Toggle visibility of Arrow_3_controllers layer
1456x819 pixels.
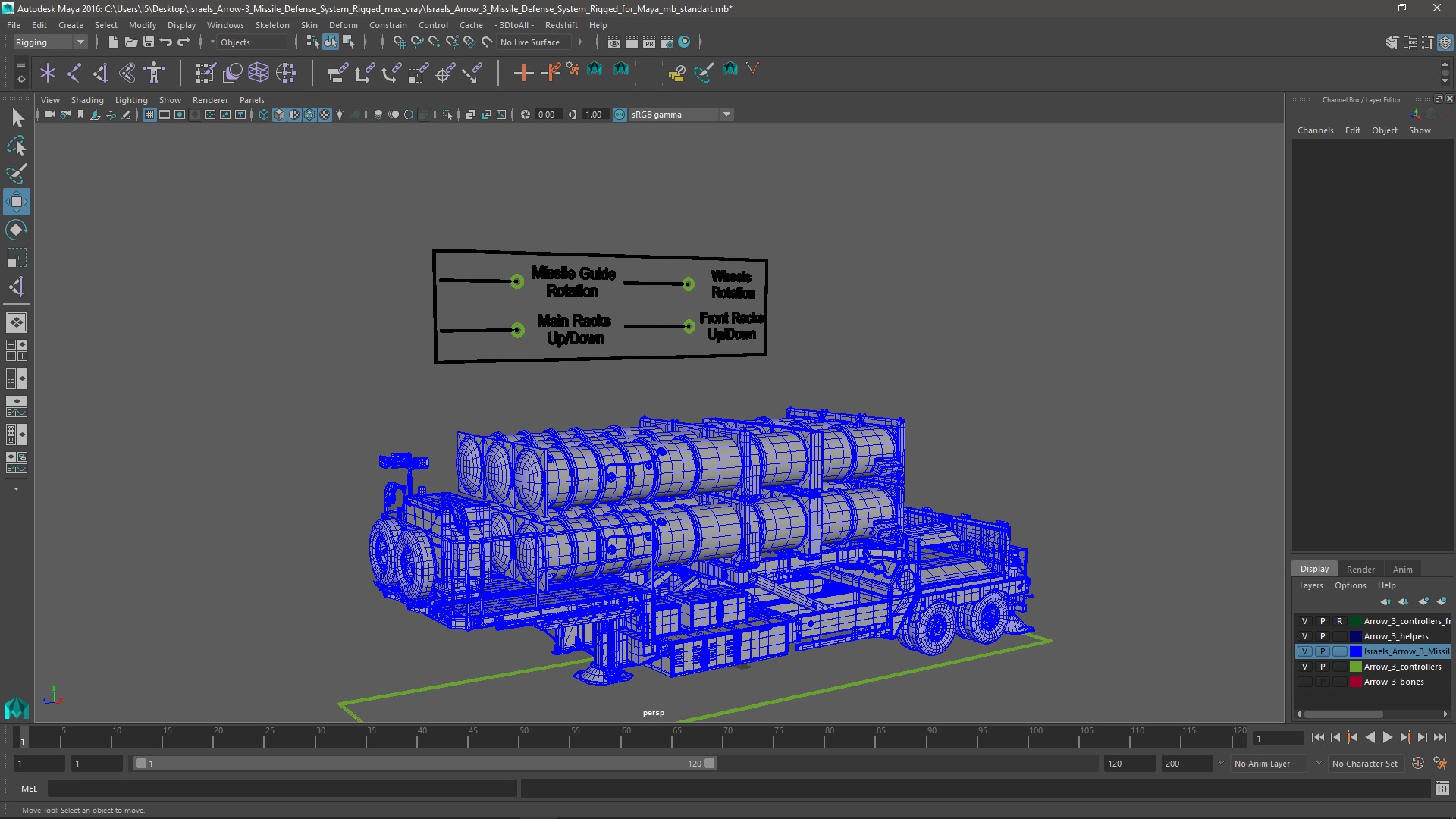pyautogui.click(x=1304, y=667)
